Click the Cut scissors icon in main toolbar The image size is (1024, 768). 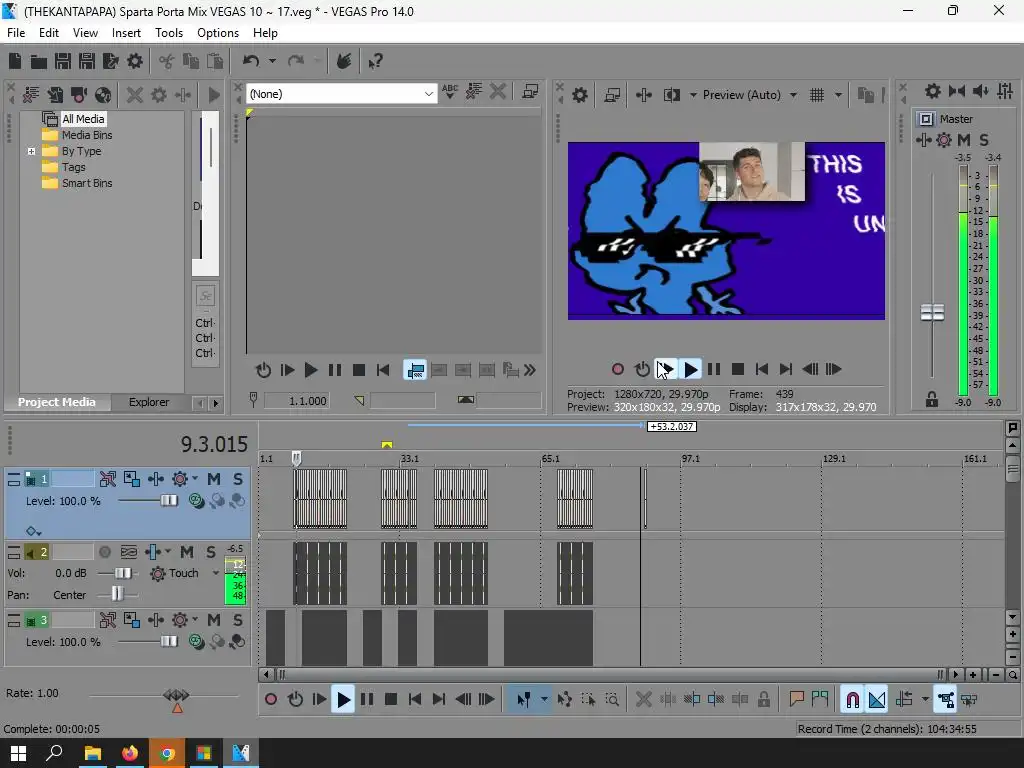(167, 61)
